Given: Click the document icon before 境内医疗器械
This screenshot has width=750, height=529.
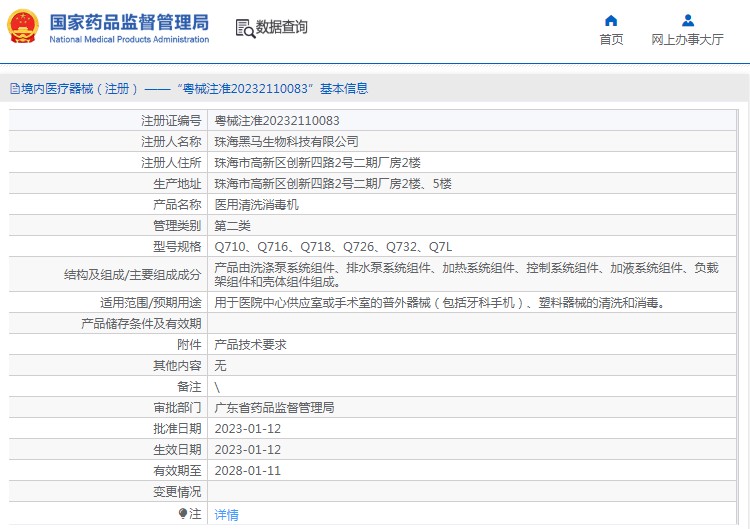Looking at the screenshot, I should pyautogui.click(x=14, y=89).
